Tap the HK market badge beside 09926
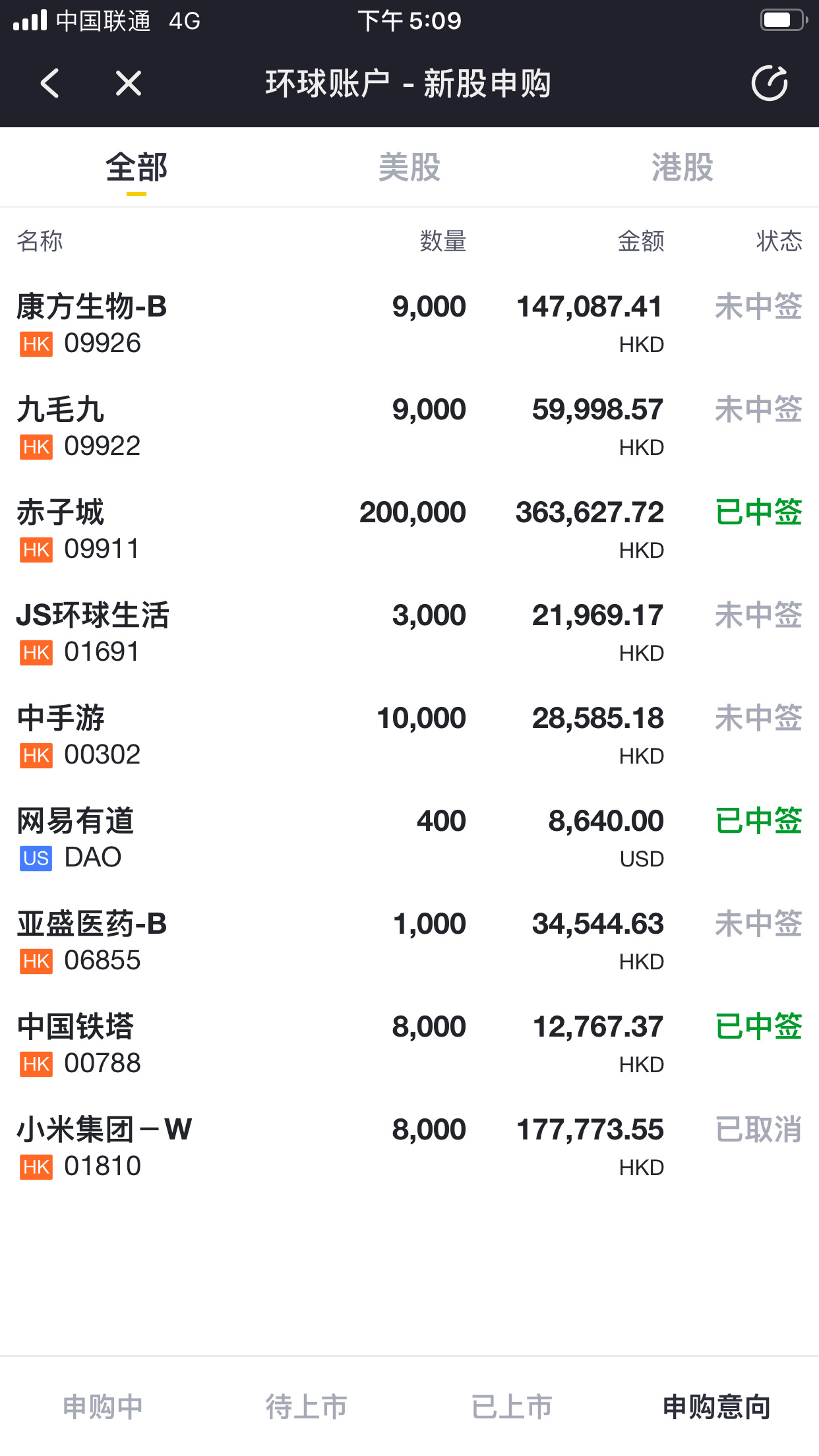Screen dimensions: 819x1456 [36, 344]
